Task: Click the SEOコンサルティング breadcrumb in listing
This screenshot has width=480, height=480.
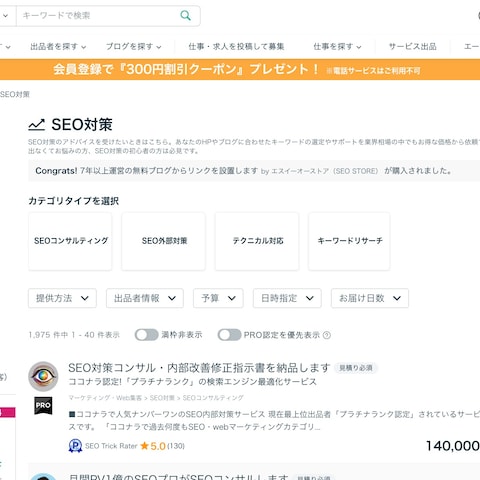Action: coord(213,398)
